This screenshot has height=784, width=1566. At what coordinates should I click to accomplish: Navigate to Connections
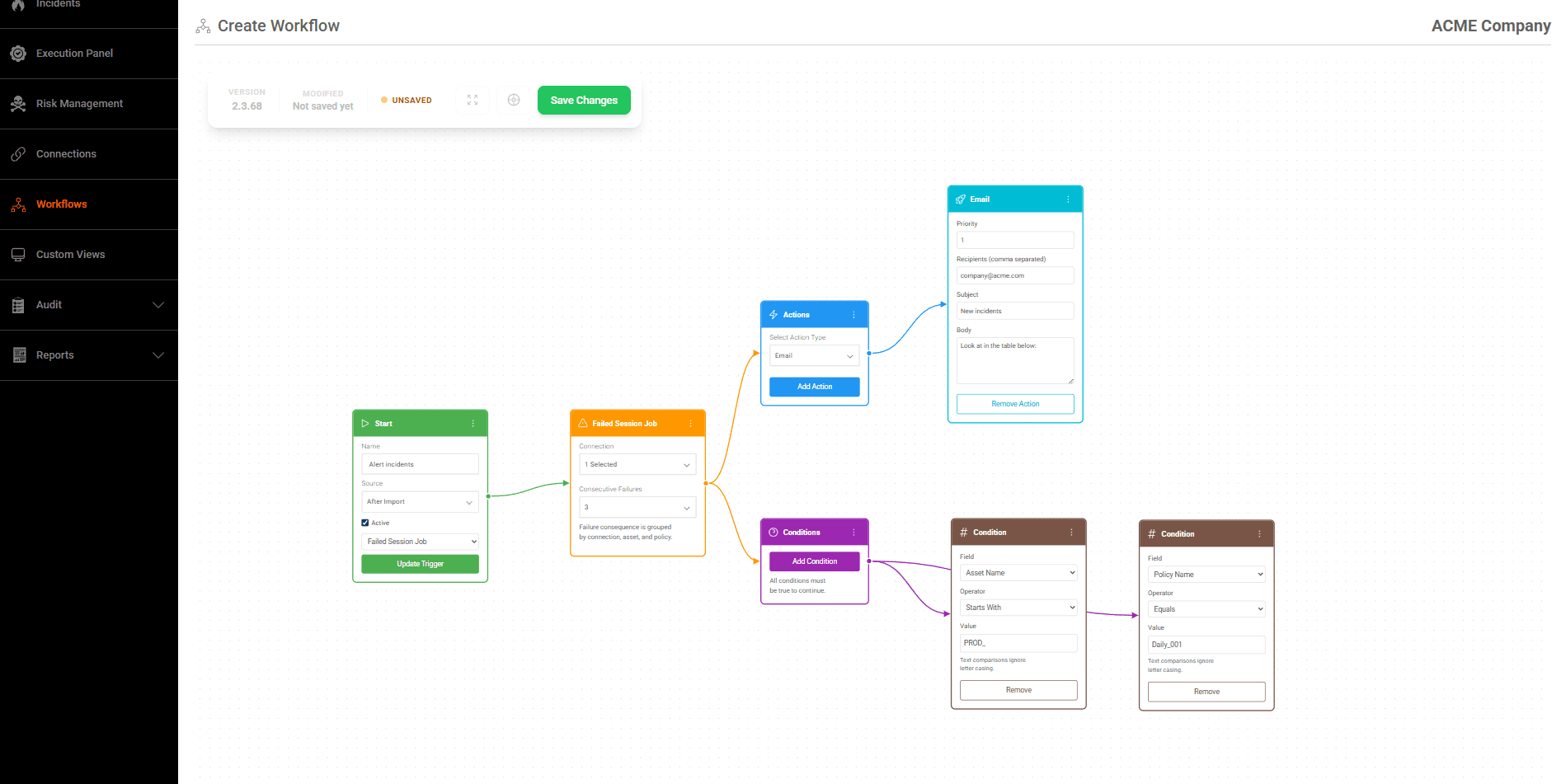66,153
